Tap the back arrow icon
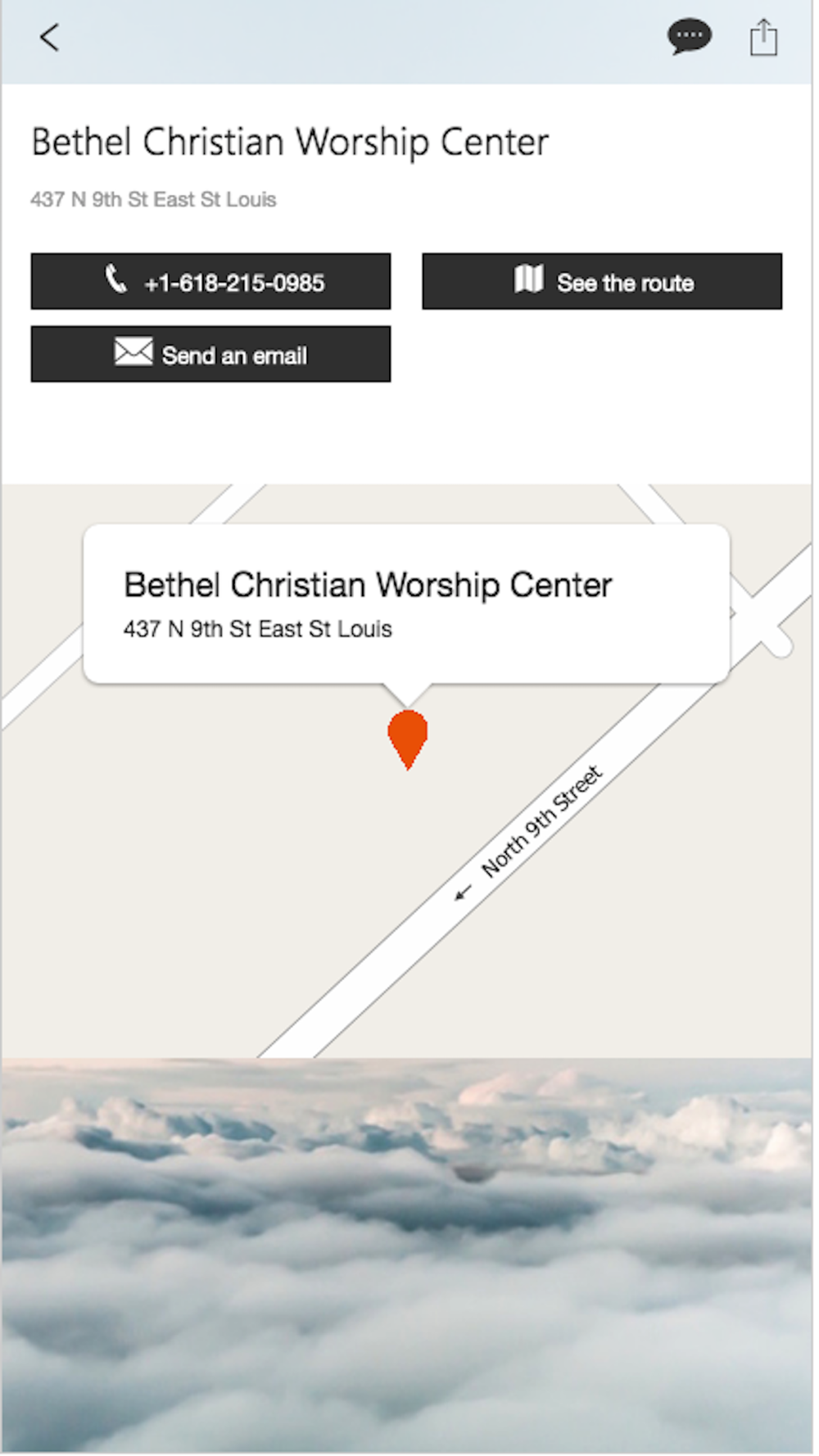819x1456 pixels. click(x=49, y=37)
